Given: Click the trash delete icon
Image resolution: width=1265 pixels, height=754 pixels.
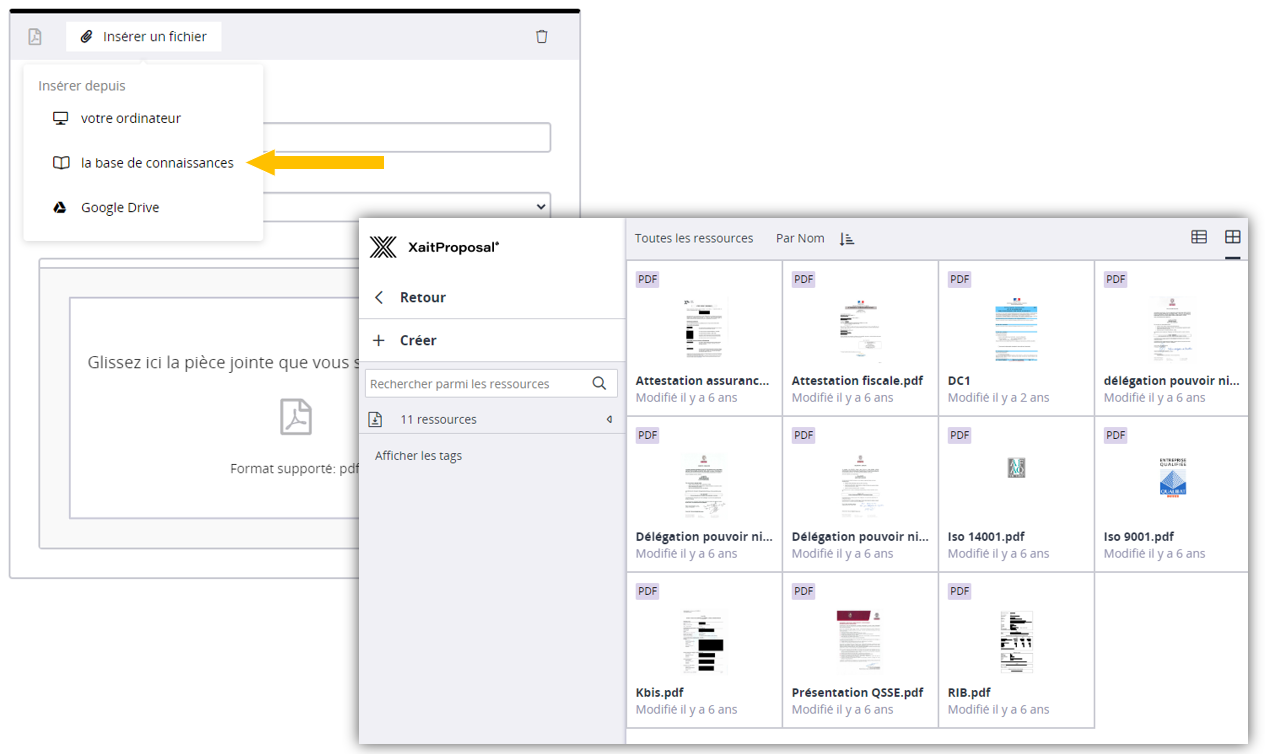Looking at the screenshot, I should pyautogui.click(x=541, y=37).
